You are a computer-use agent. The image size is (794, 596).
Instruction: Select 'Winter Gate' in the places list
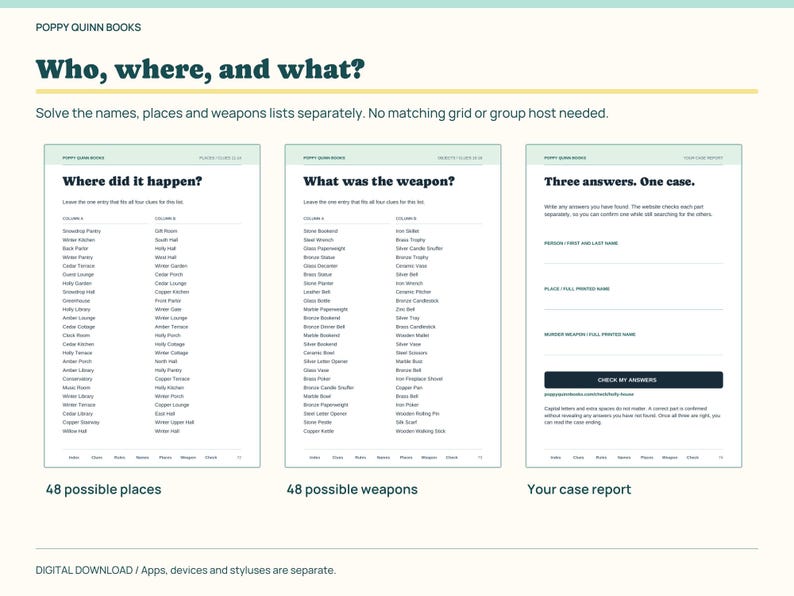pyautogui.click(x=168, y=309)
